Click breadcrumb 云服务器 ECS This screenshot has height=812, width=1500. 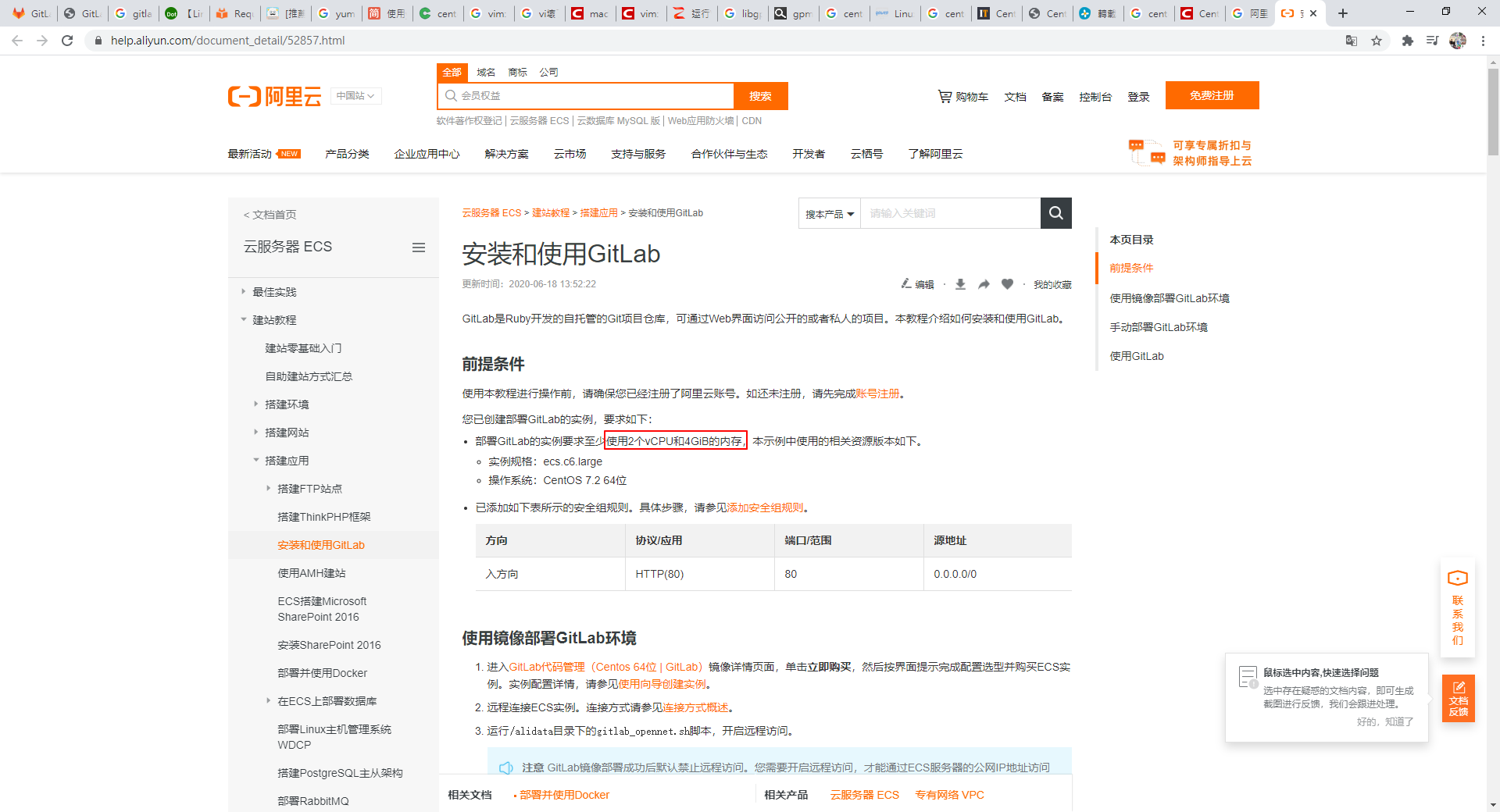click(x=491, y=213)
